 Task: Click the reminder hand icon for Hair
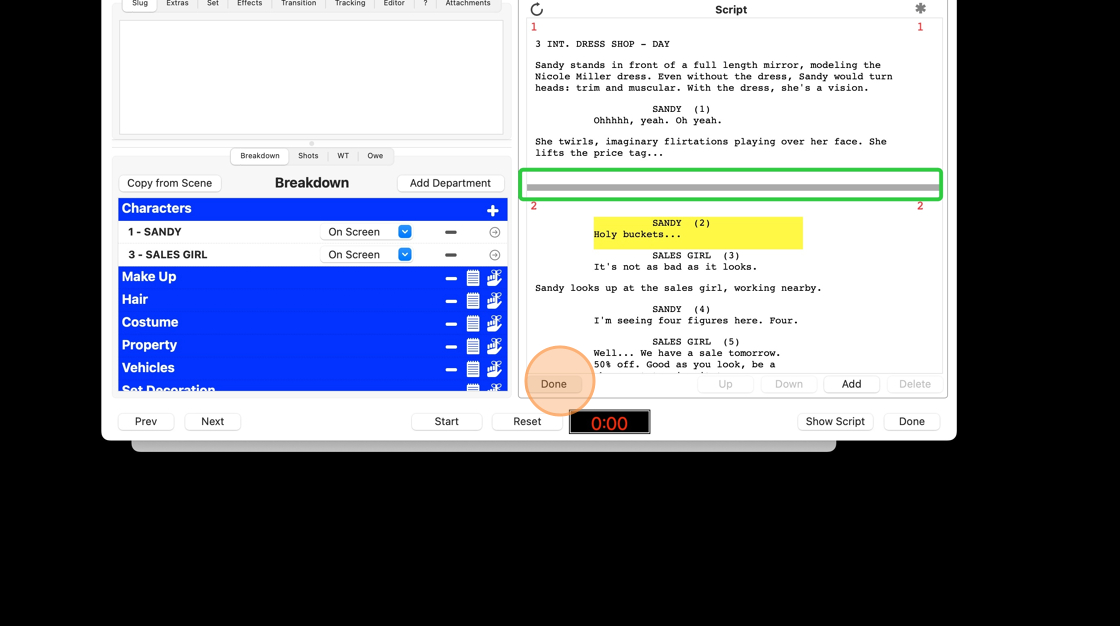click(x=494, y=300)
